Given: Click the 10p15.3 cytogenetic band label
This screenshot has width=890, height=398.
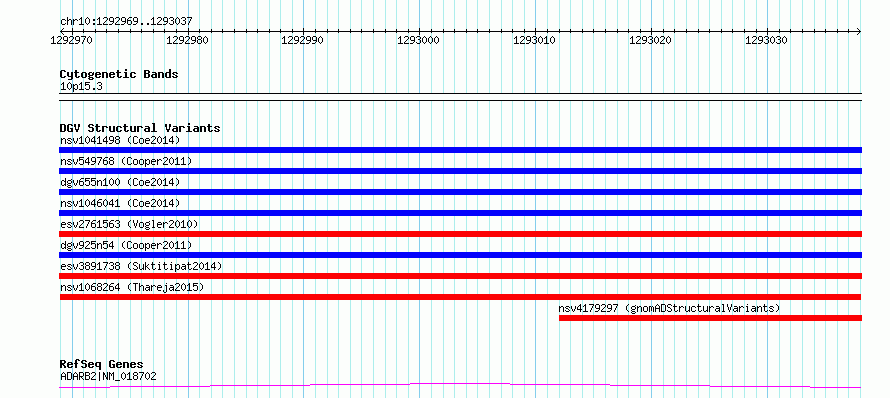Looking at the screenshot, I should pyautogui.click(x=81, y=87).
